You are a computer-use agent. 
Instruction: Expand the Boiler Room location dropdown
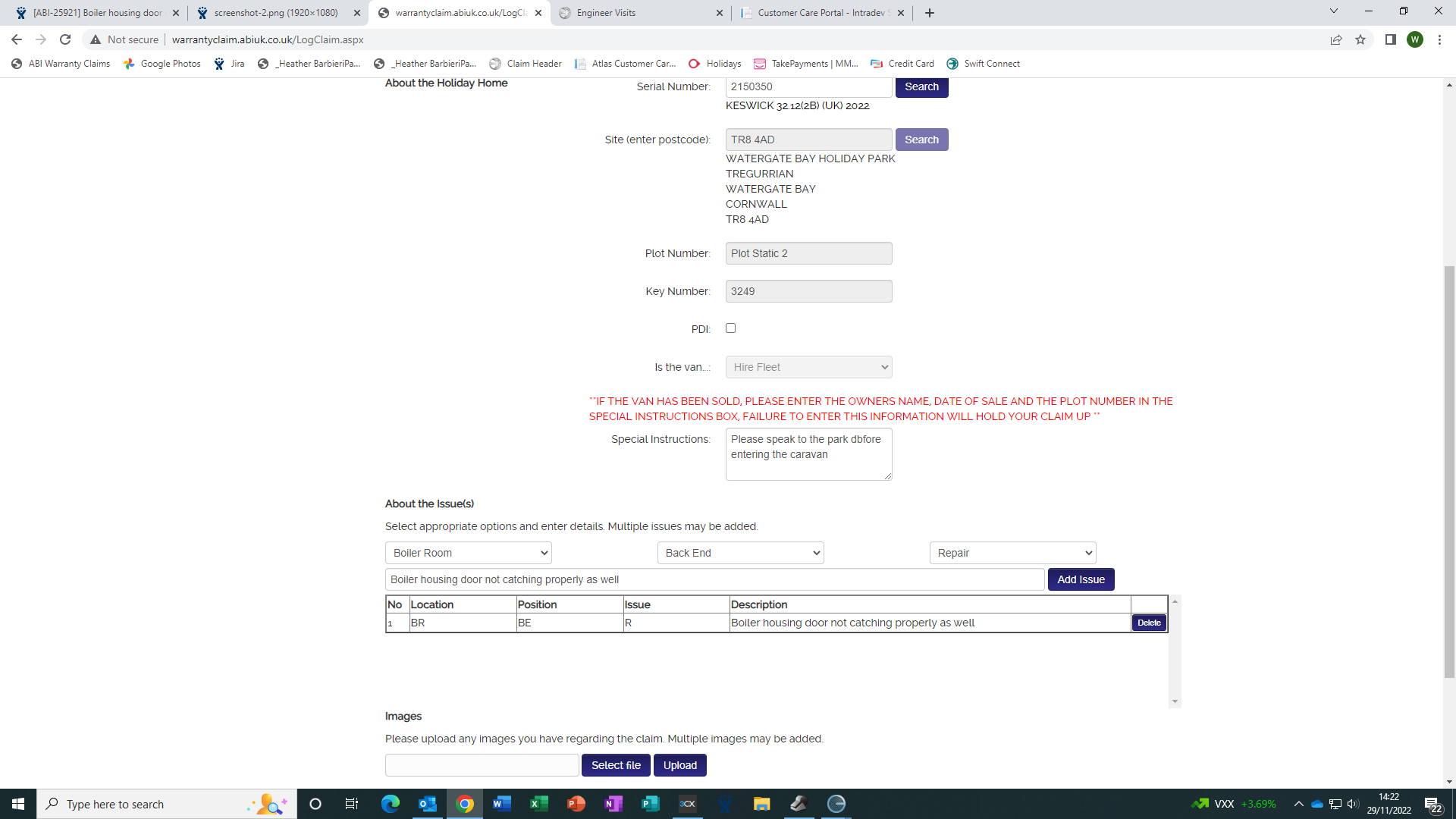coord(468,553)
